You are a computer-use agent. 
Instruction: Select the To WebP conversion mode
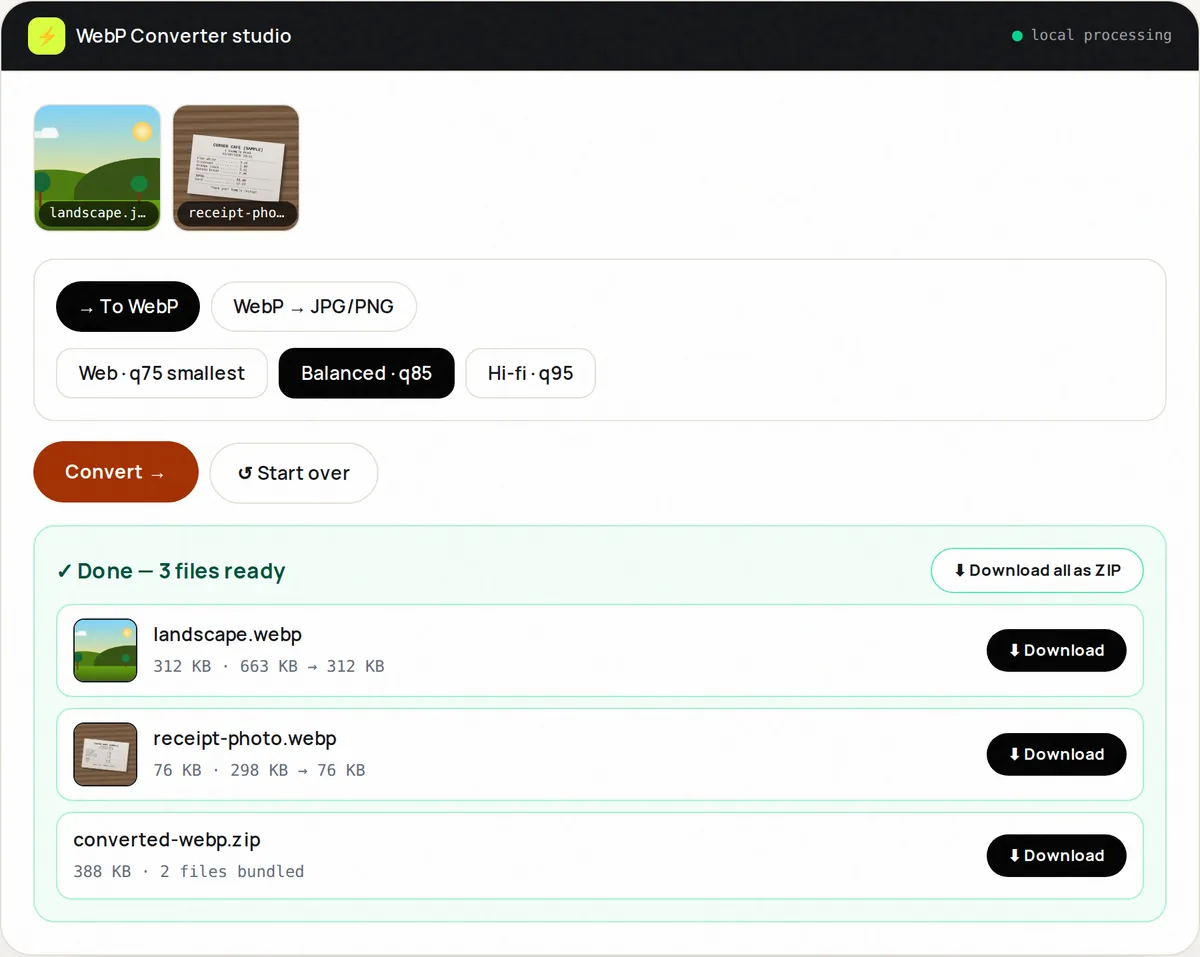coord(128,307)
